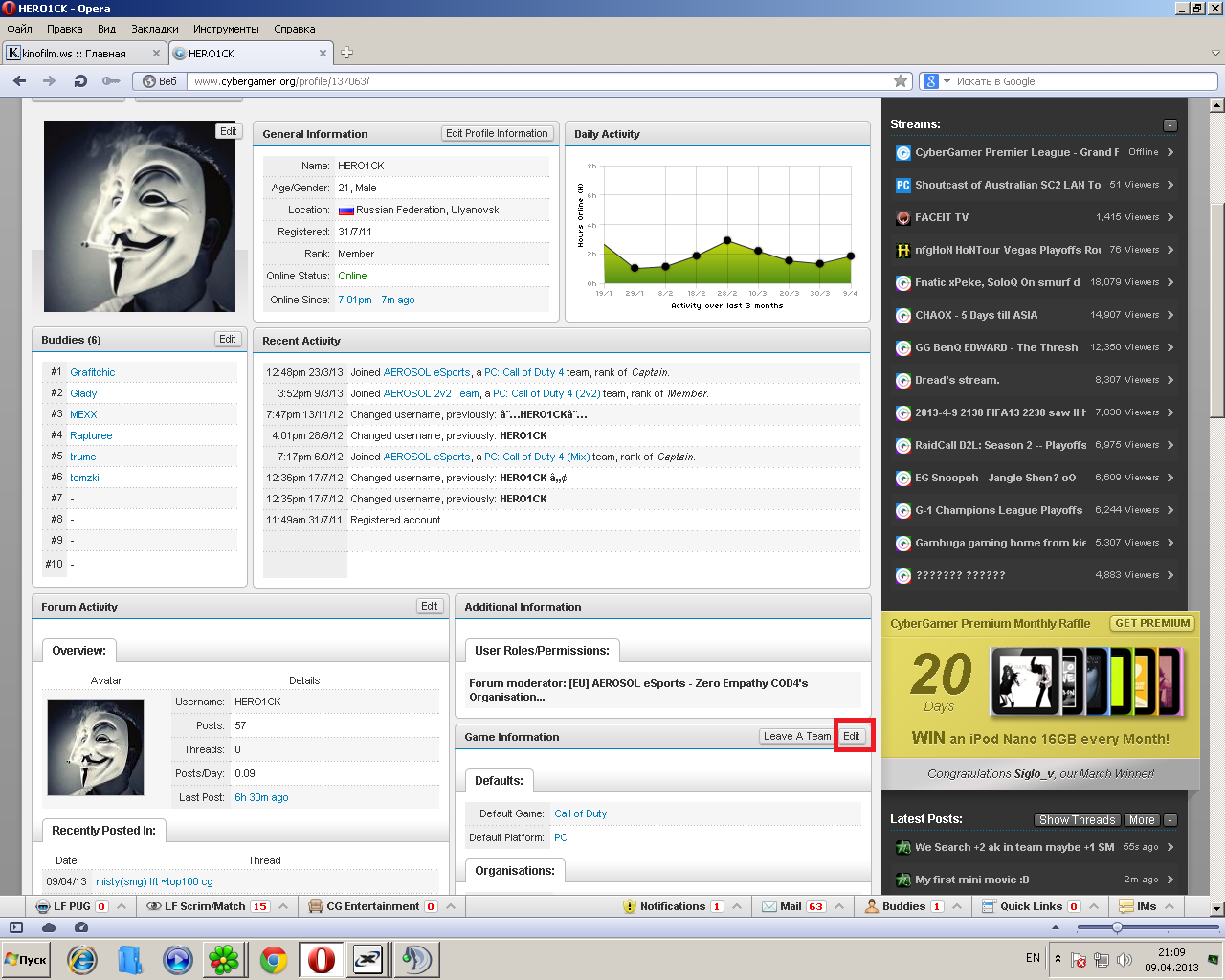
Task: Click the cybergamer.org address bar
Action: coord(541,81)
